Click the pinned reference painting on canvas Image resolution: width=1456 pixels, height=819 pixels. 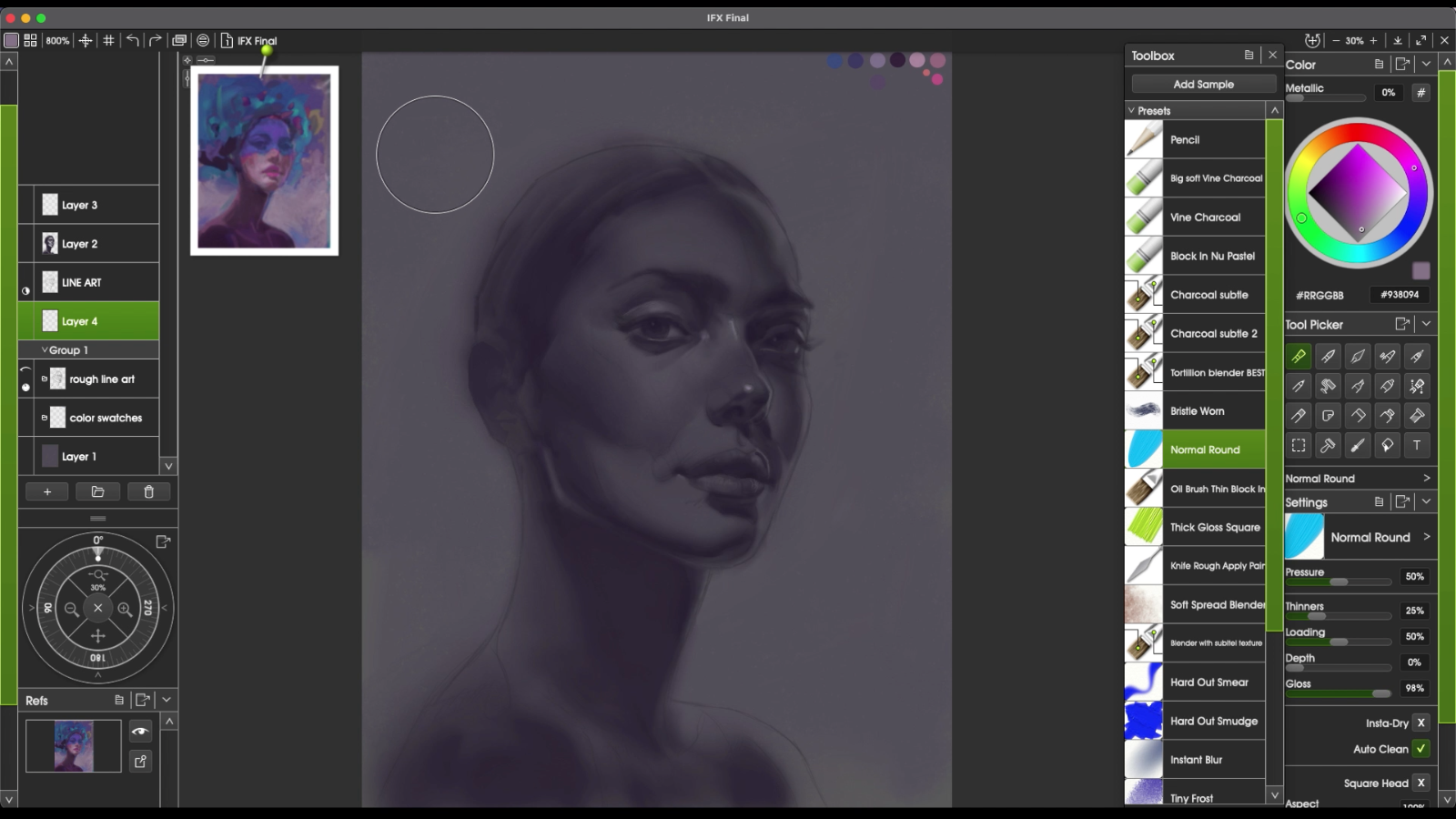264,160
